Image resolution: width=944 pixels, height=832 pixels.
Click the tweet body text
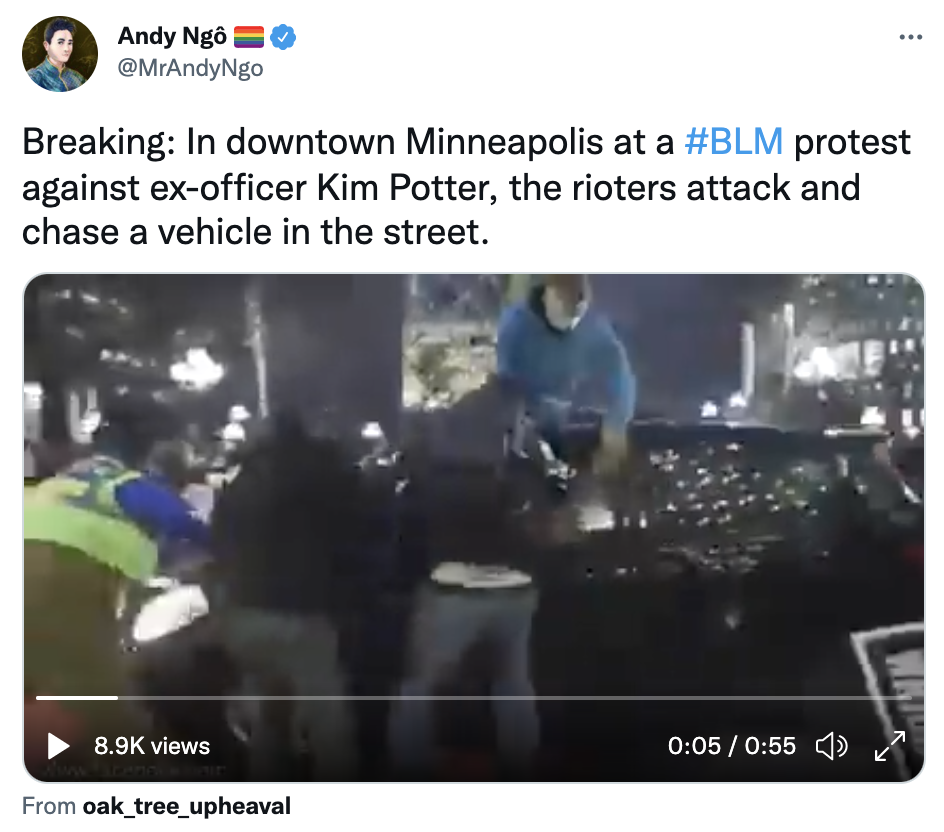tap(466, 187)
